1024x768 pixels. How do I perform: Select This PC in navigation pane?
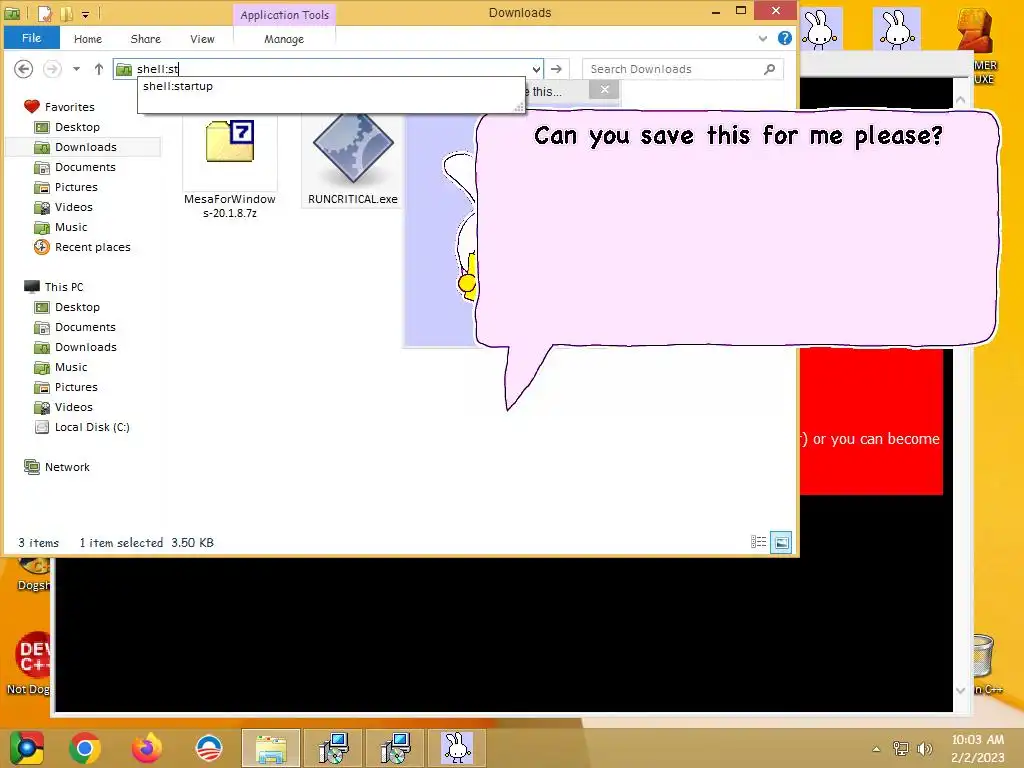(63, 287)
